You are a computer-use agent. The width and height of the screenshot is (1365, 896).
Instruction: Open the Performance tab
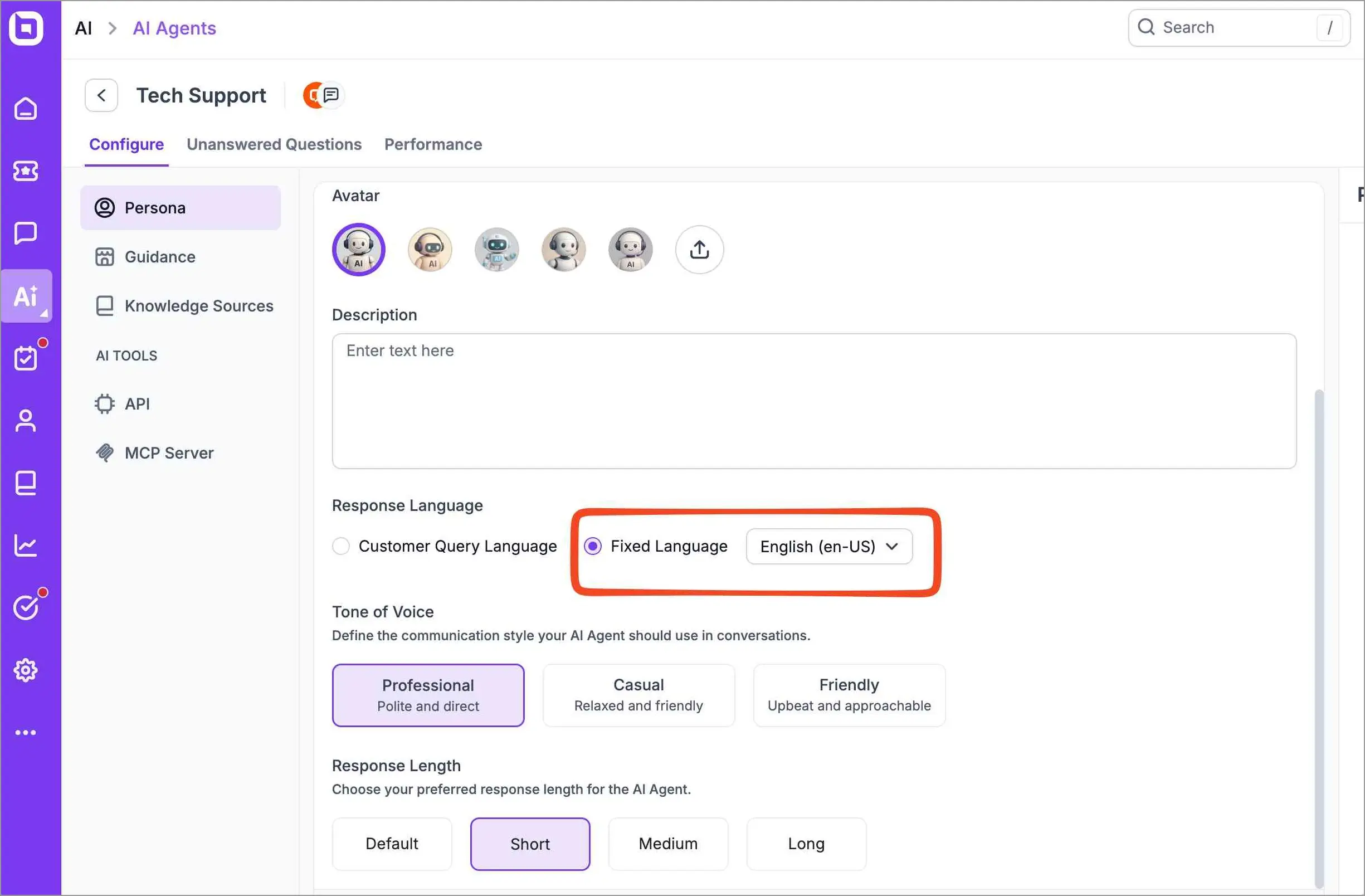tap(433, 144)
